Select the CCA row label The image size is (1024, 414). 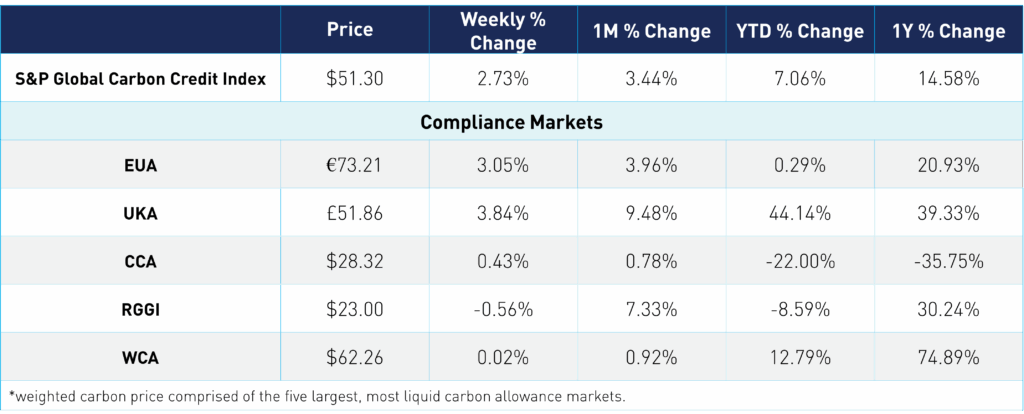point(141,262)
